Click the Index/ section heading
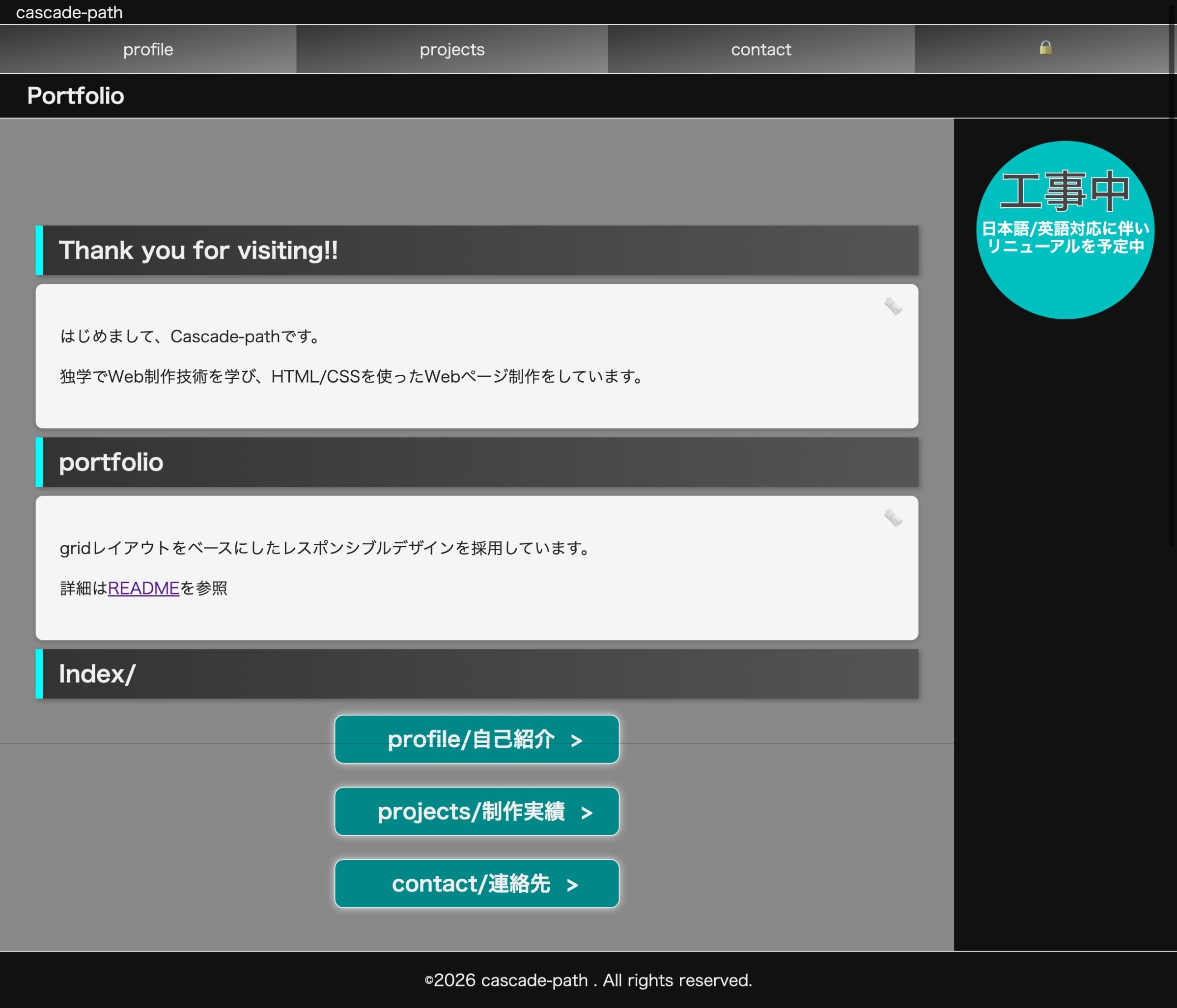Viewport: 1177px width, 1008px height. (x=476, y=674)
